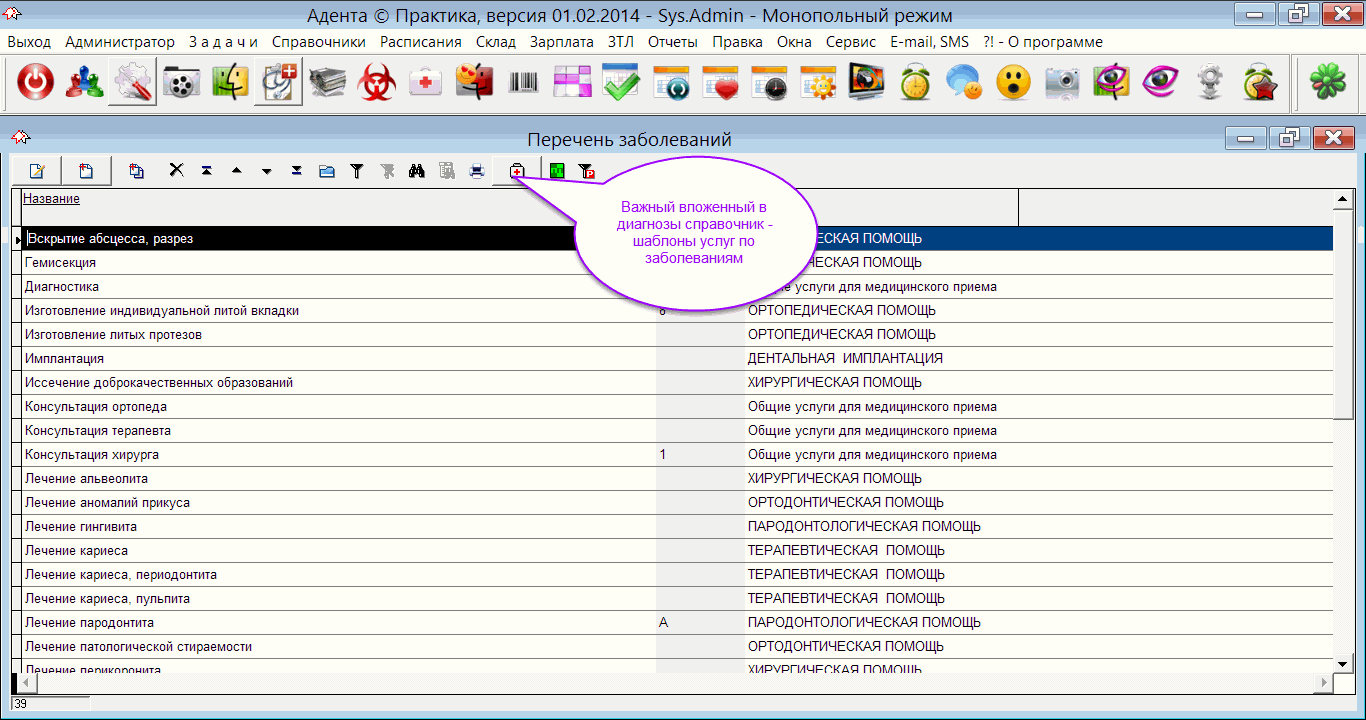Viewport: 1366px width, 720px height.
Task: Open the Отчеты menu
Action: click(x=673, y=42)
